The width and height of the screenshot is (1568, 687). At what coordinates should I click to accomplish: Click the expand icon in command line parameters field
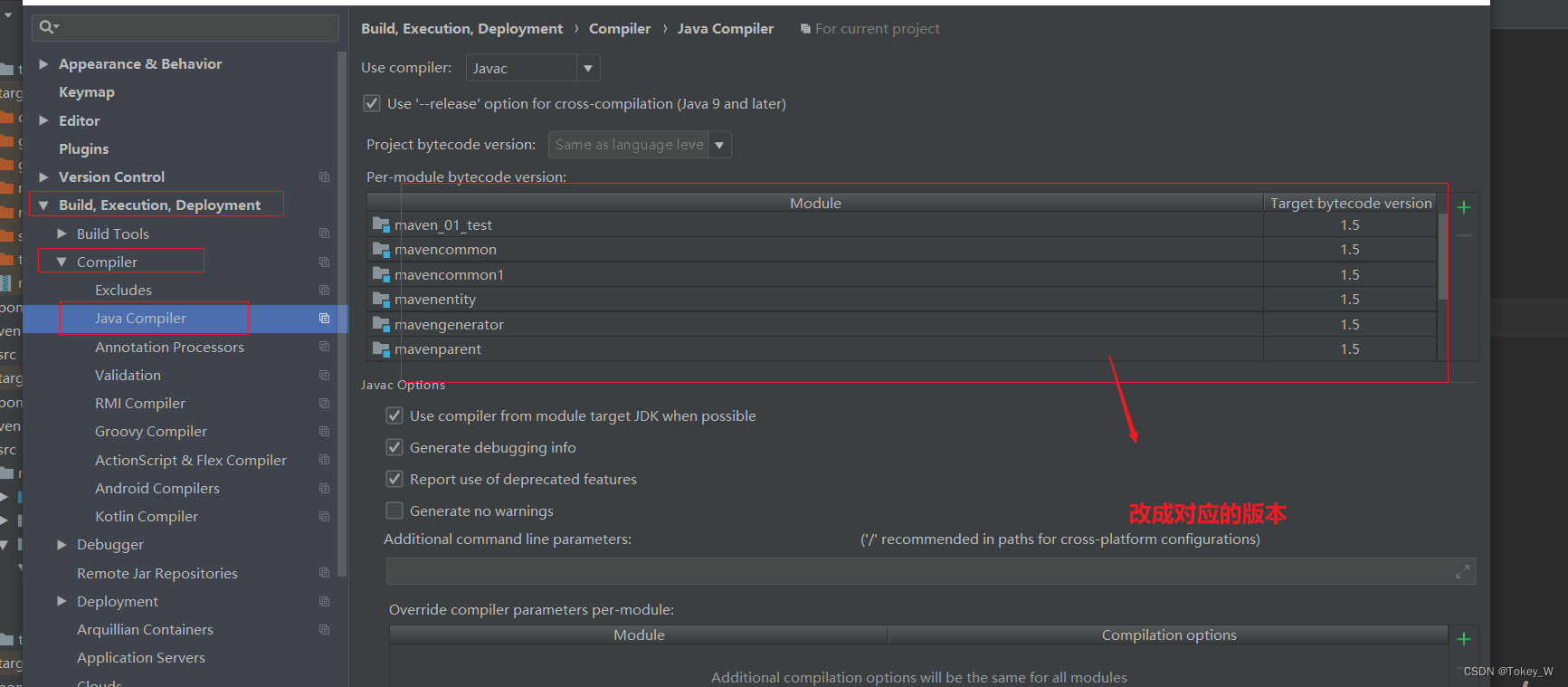click(x=1462, y=571)
